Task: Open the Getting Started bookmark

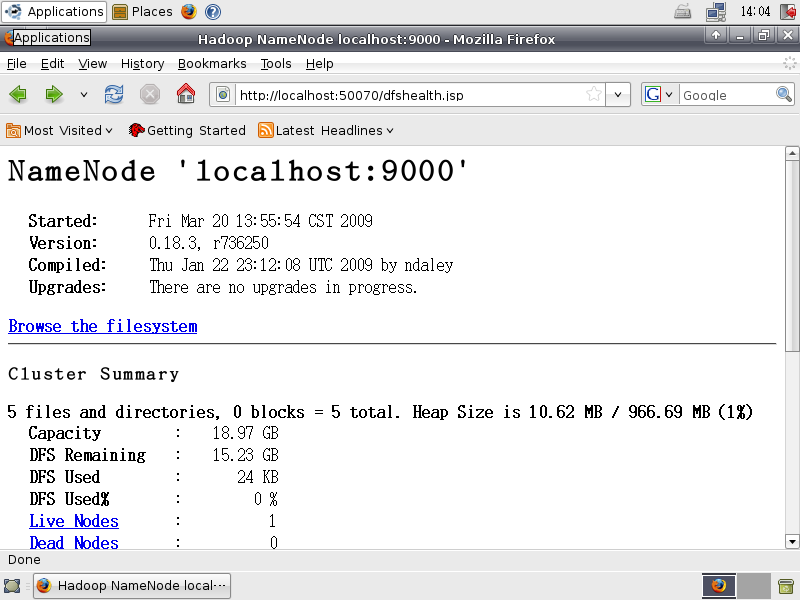Action: click(x=187, y=131)
